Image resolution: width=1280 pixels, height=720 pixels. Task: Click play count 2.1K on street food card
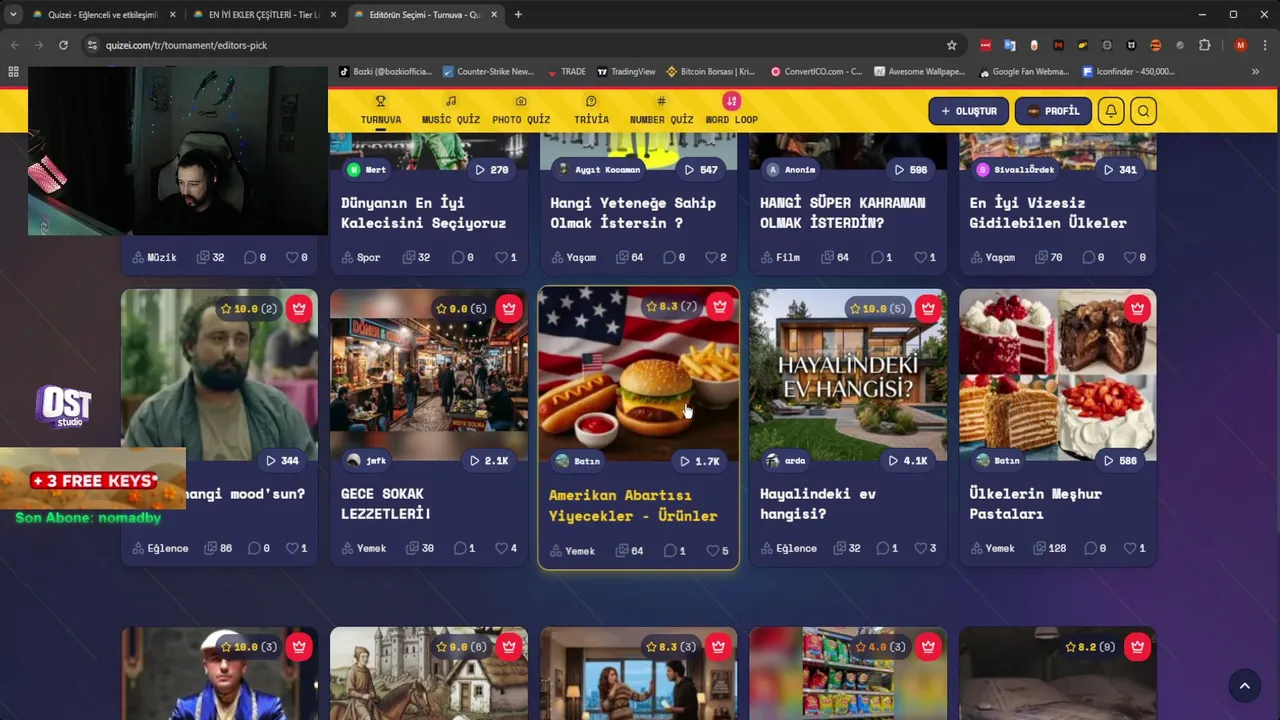pos(489,460)
